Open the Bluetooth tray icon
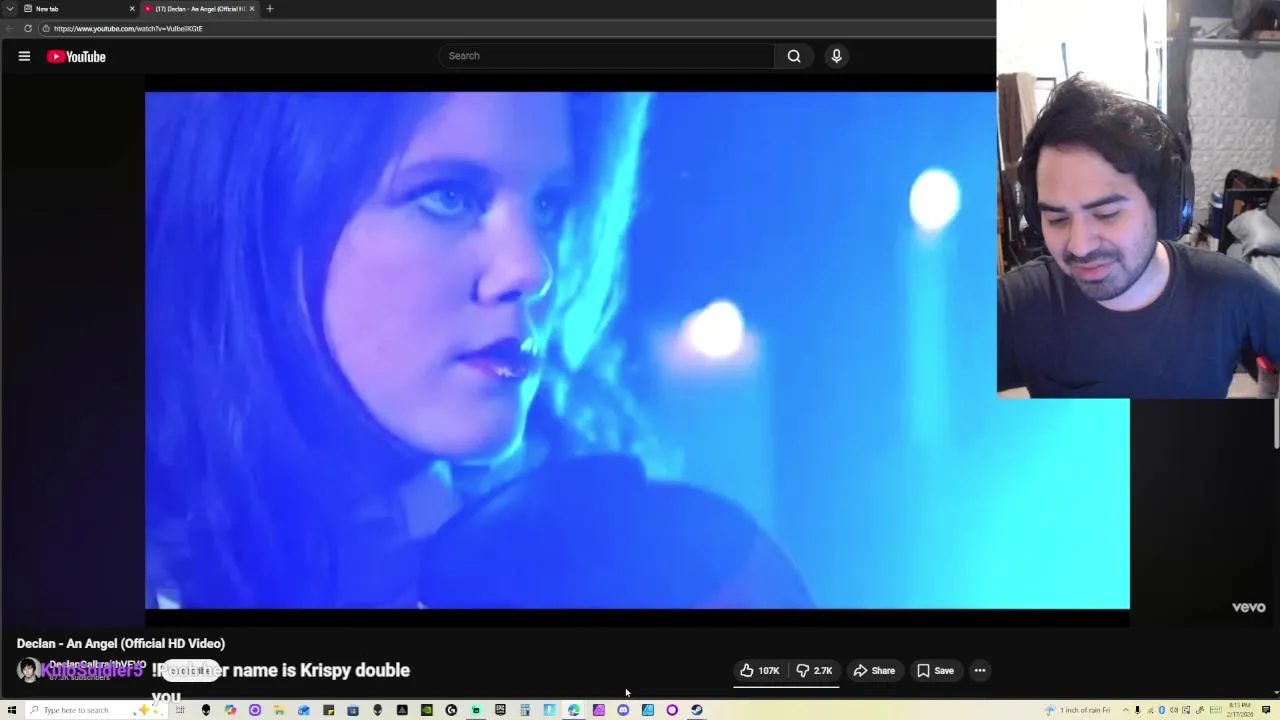Screen dimensions: 1280x720 pyautogui.click(x=1162, y=710)
